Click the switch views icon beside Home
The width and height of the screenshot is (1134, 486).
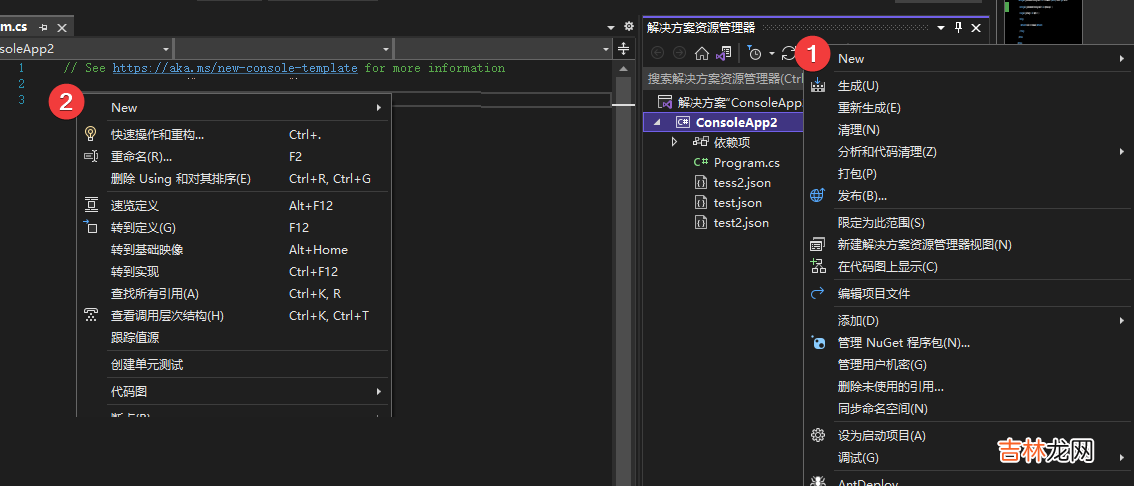coord(724,53)
